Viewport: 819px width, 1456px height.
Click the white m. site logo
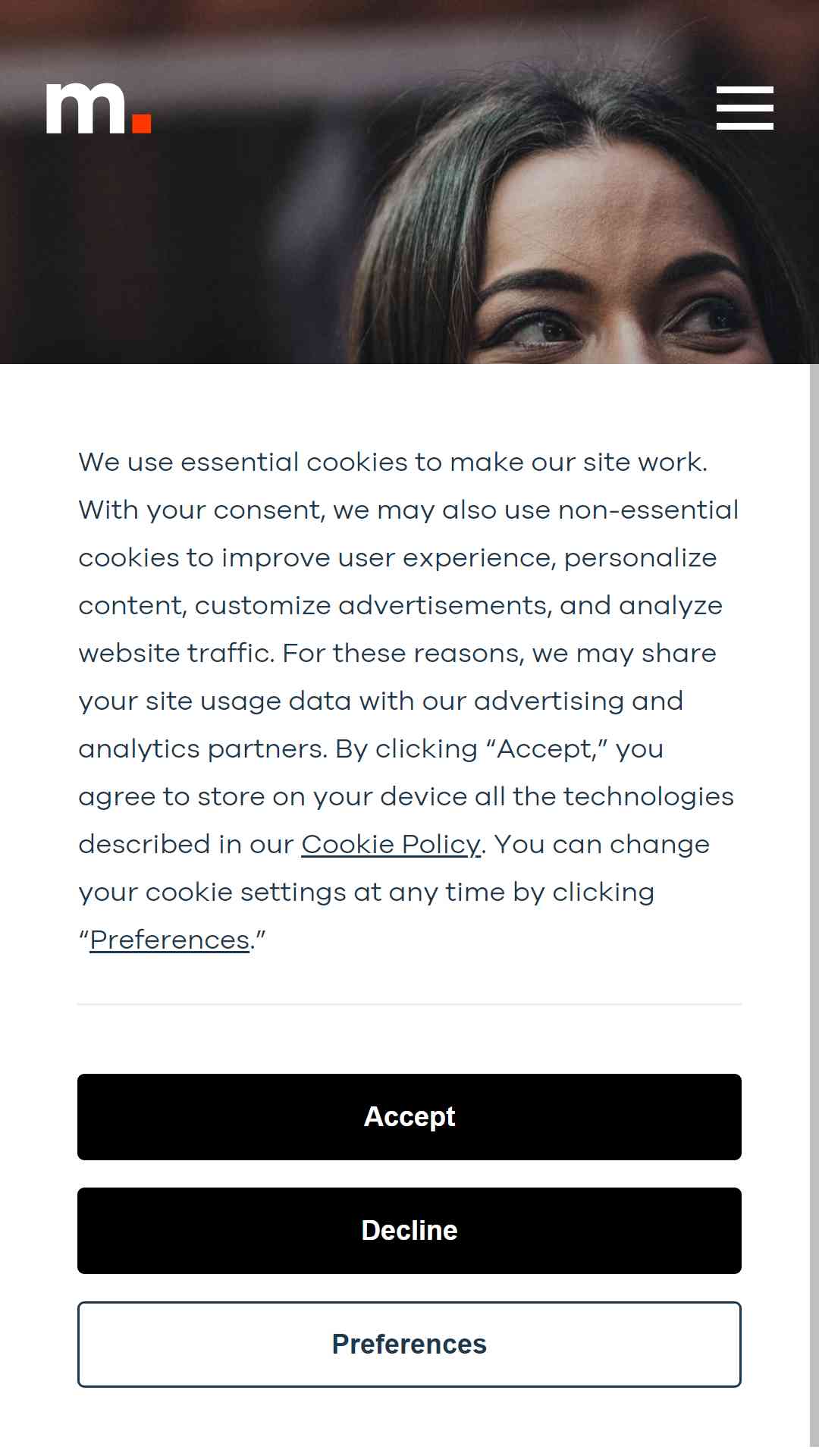coord(99,108)
